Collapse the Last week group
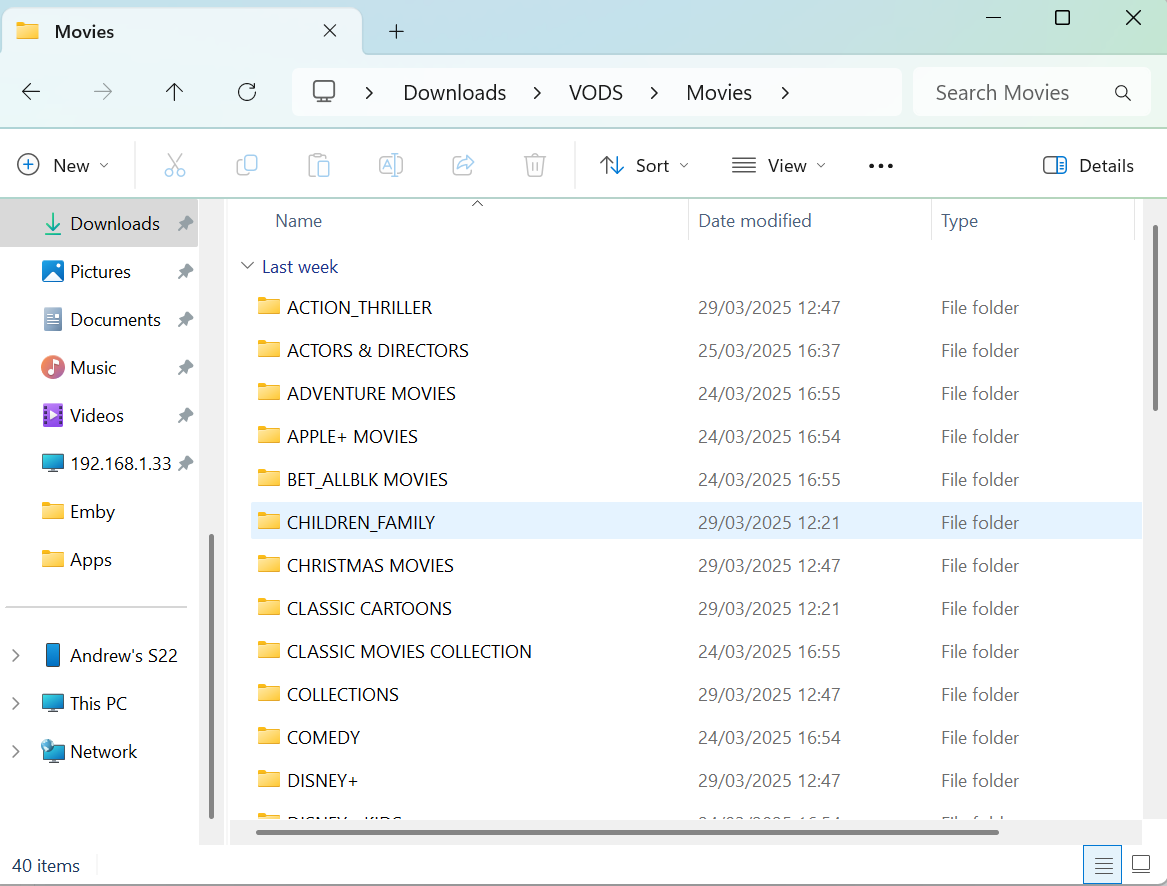 (246, 267)
